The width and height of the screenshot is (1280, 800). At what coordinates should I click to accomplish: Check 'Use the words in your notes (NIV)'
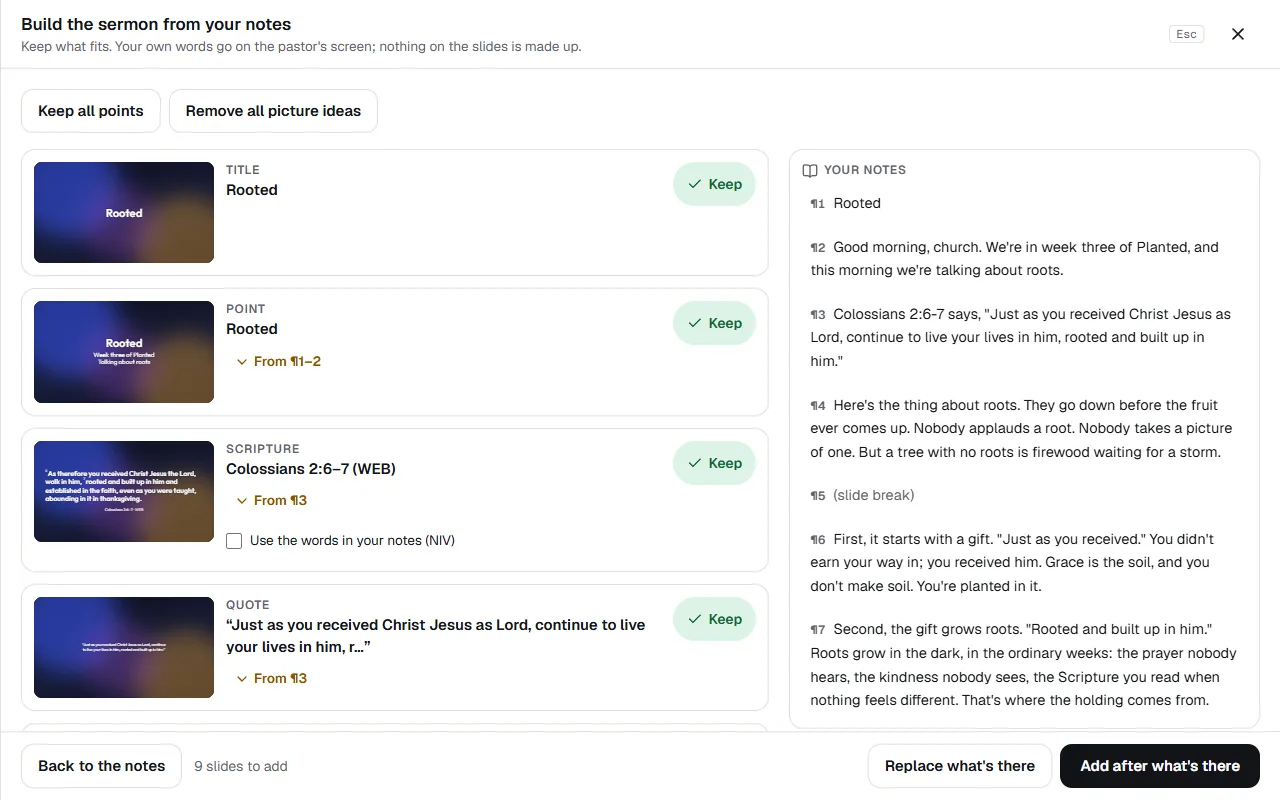point(234,541)
